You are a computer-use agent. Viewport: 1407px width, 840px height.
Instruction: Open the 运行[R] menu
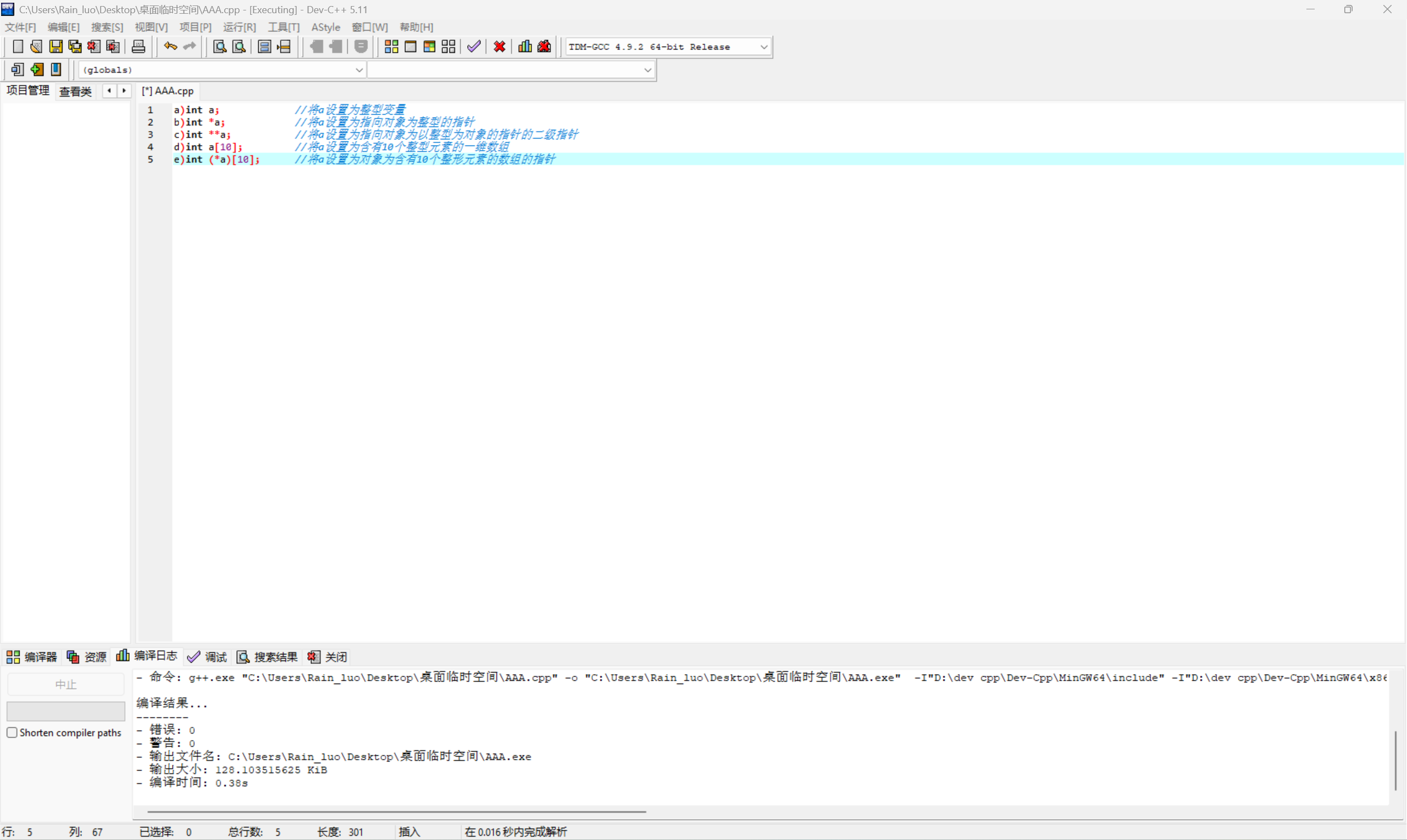click(239, 27)
